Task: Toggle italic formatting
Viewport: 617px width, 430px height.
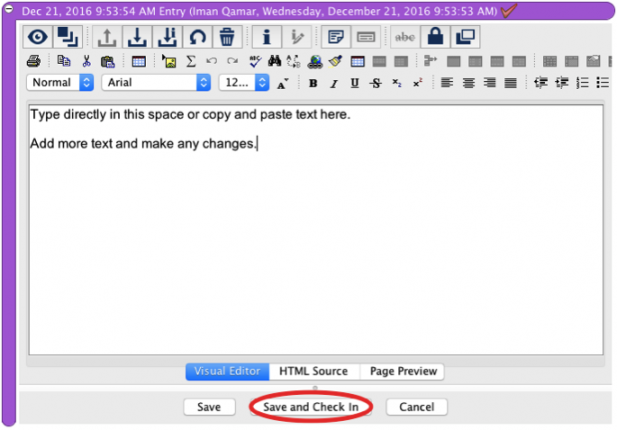Action: pyautogui.click(x=334, y=84)
